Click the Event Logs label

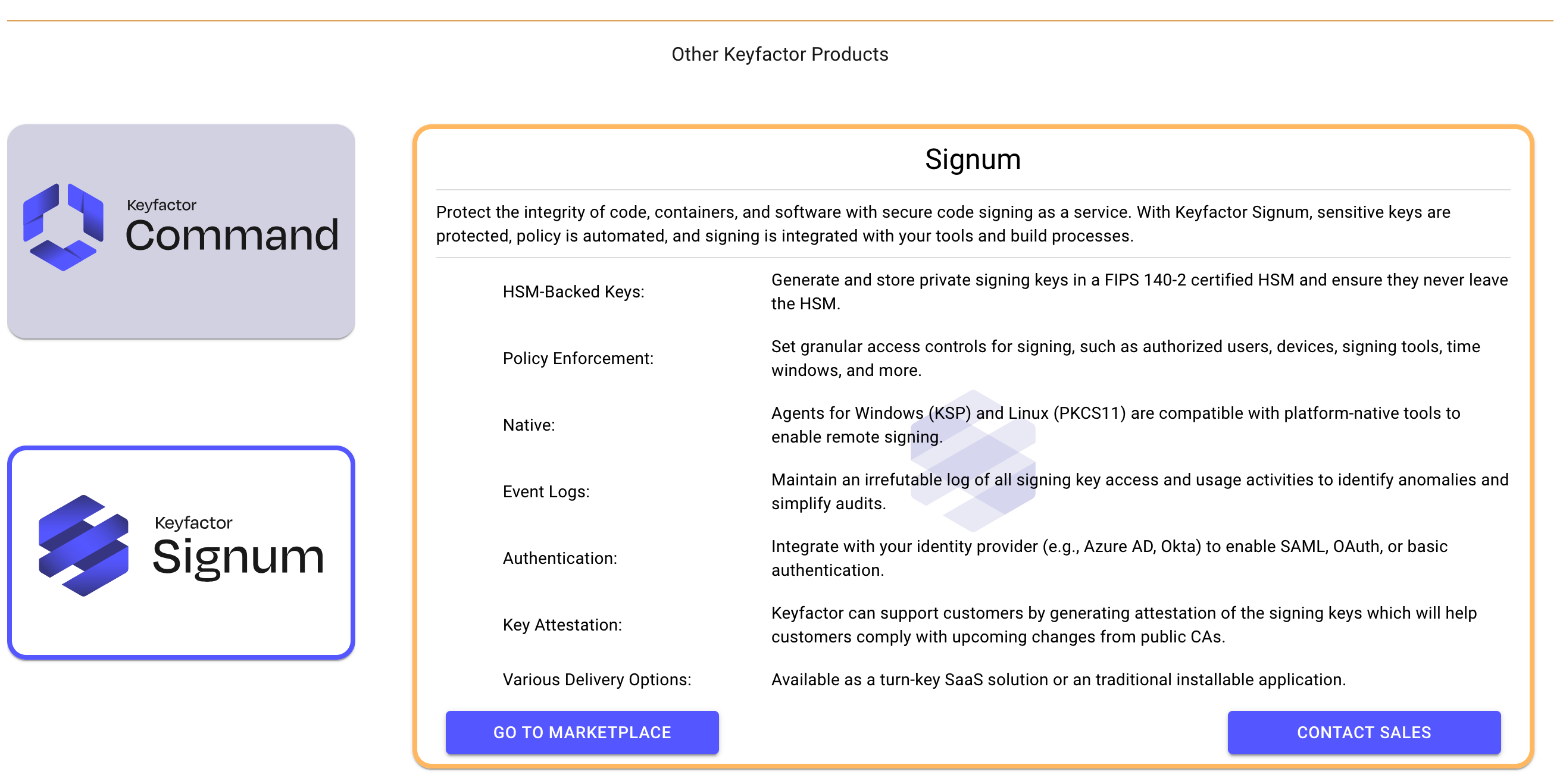click(x=546, y=493)
